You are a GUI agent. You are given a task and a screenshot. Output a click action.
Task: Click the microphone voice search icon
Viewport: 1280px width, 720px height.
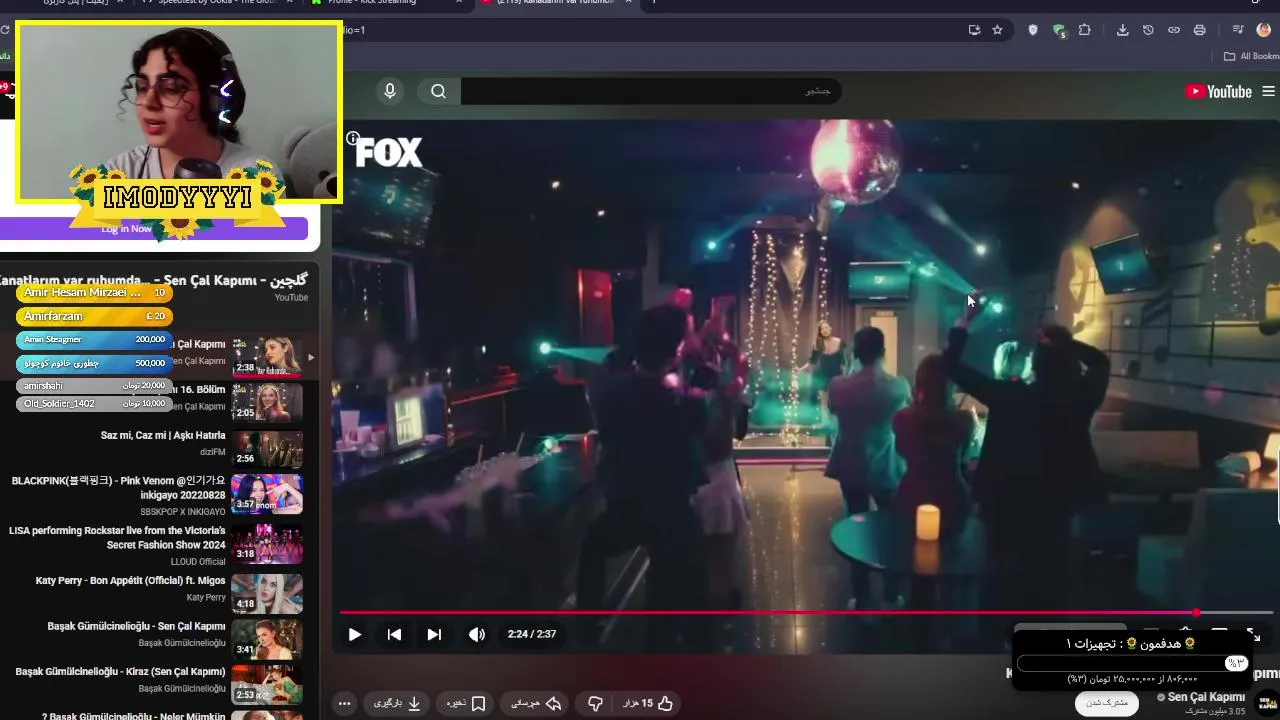(390, 91)
